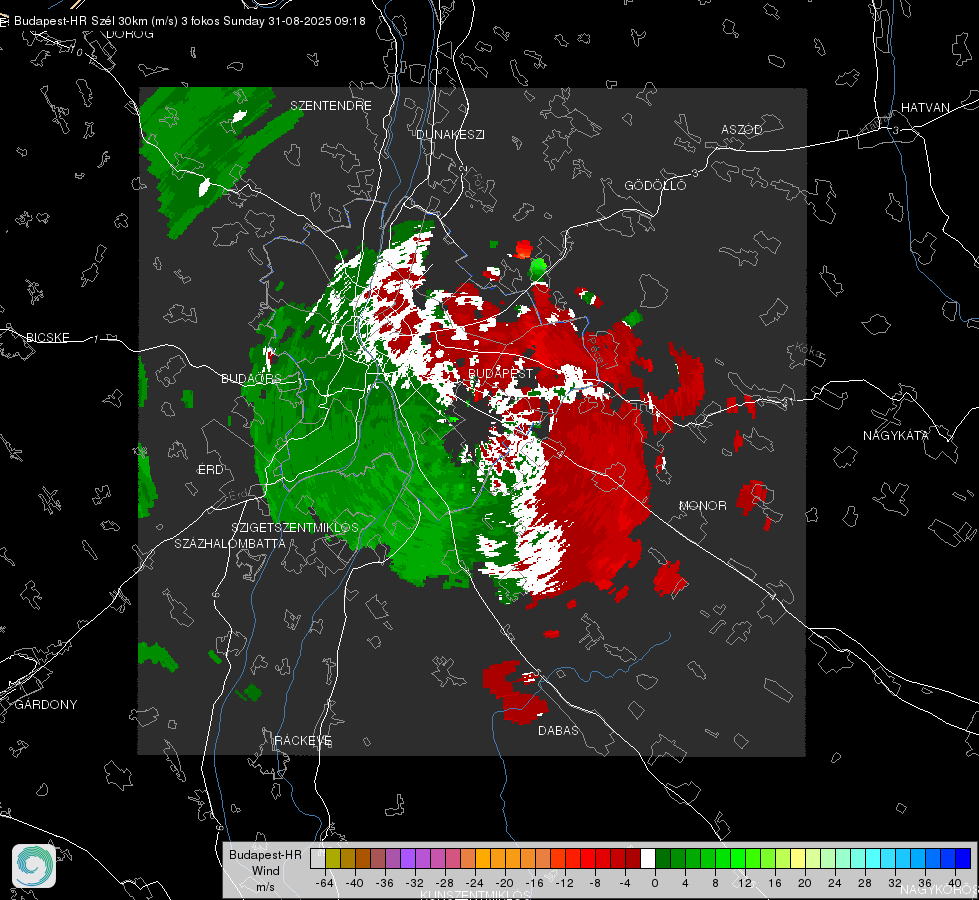Click the DABAS town label
Viewport: 979px width, 900px height.
click(558, 730)
